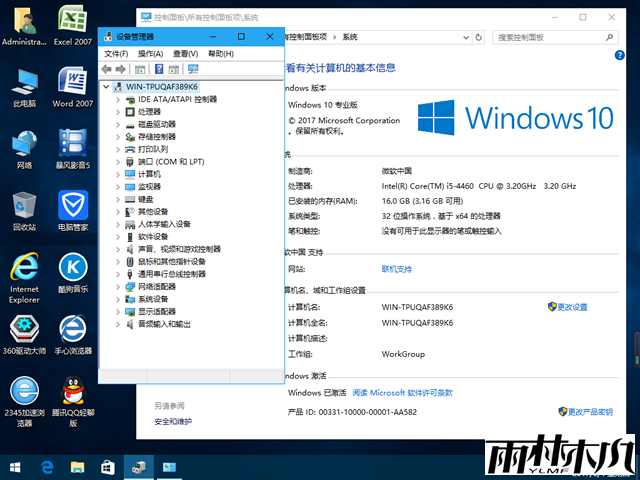The width and height of the screenshot is (640, 480).
Task: Expand the 显示适配器 device category
Action: click(117, 311)
